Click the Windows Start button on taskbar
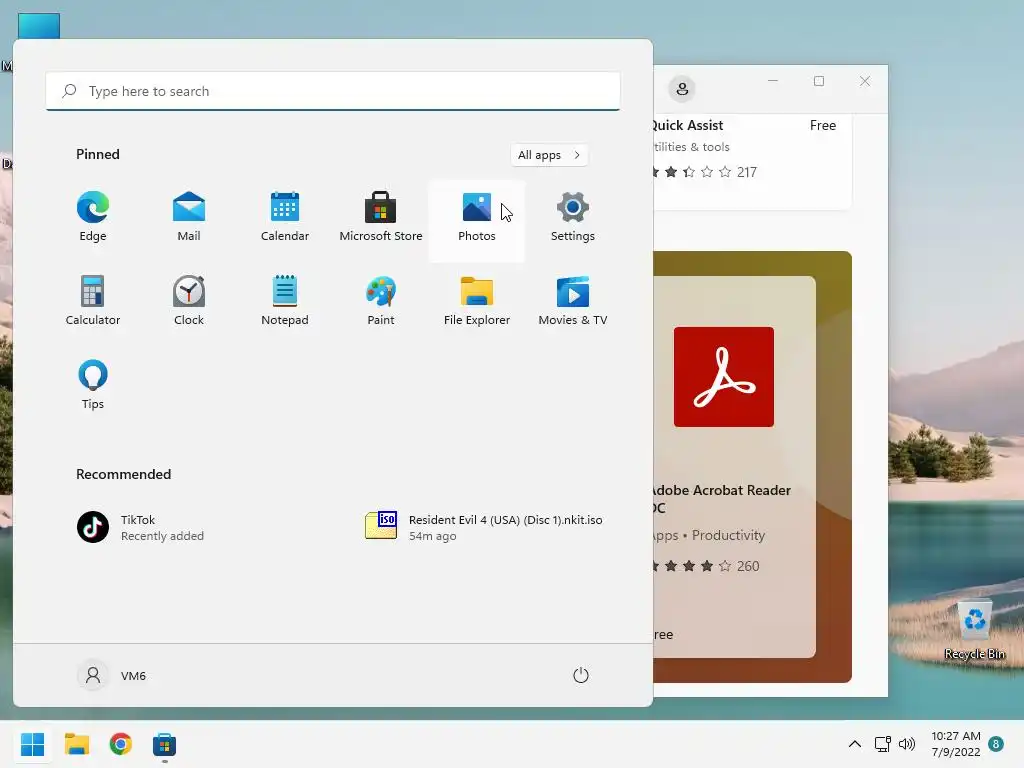 (33, 744)
